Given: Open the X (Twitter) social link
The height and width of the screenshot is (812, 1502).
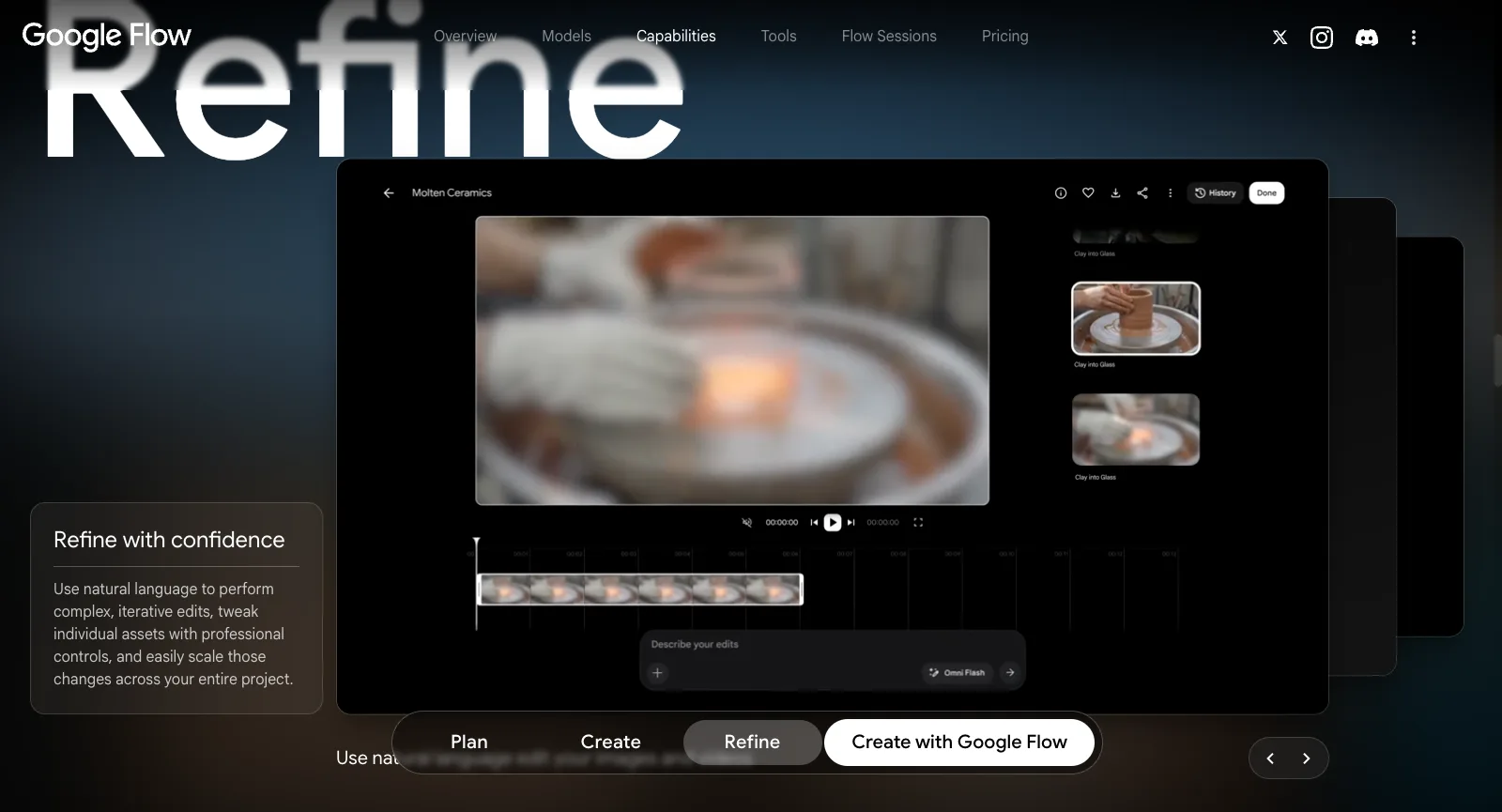Looking at the screenshot, I should (x=1280, y=38).
